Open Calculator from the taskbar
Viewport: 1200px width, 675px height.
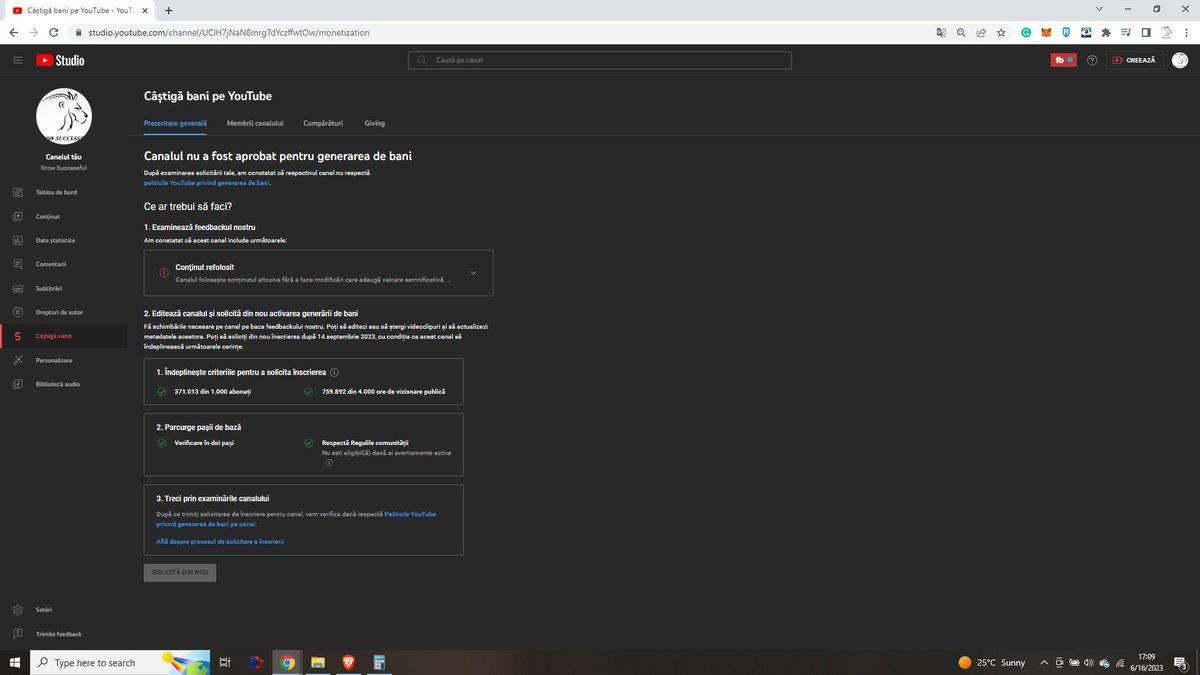pos(379,662)
